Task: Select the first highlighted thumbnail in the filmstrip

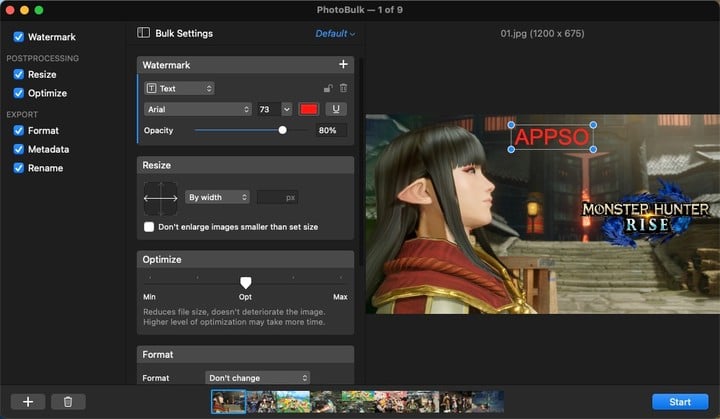Action: (x=228, y=401)
